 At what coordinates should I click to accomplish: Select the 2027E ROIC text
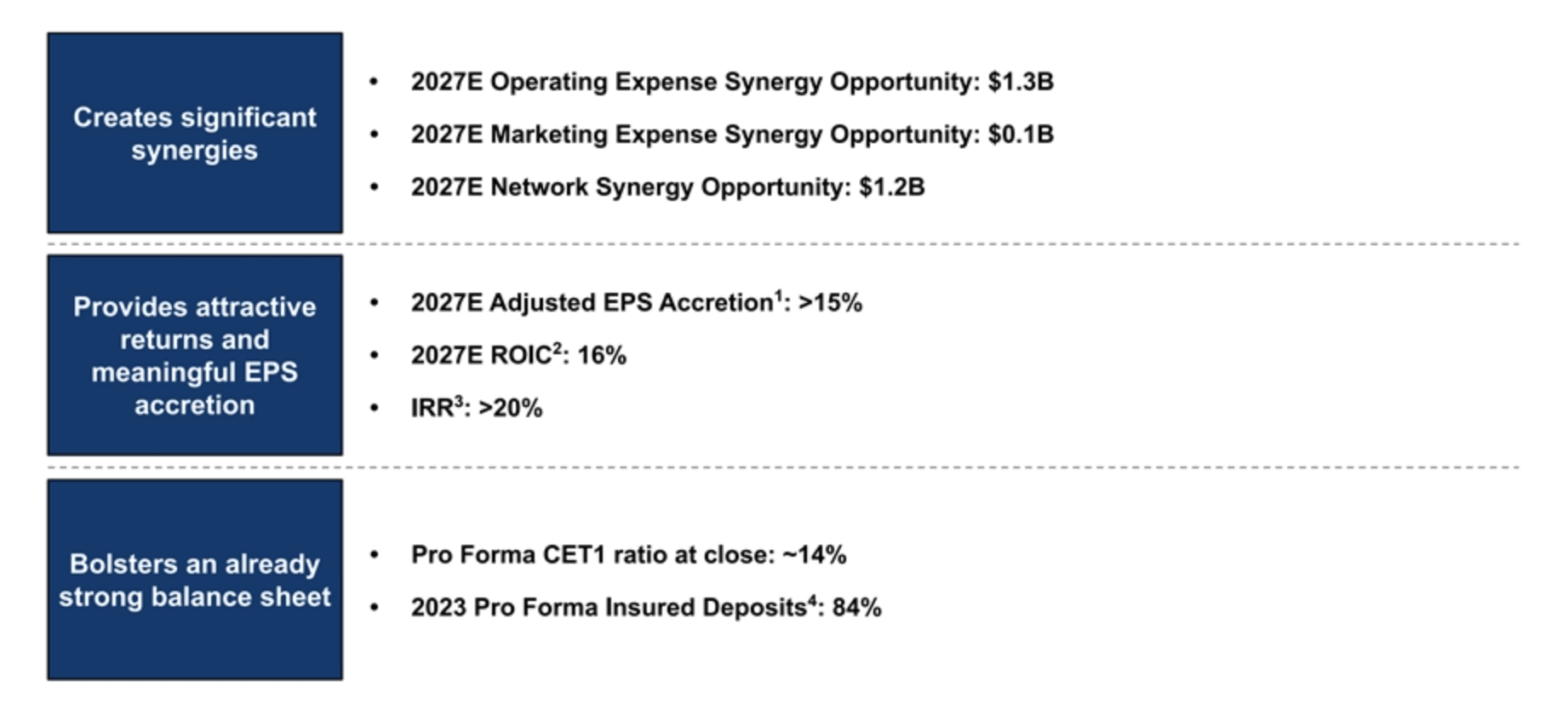(518, 356)
